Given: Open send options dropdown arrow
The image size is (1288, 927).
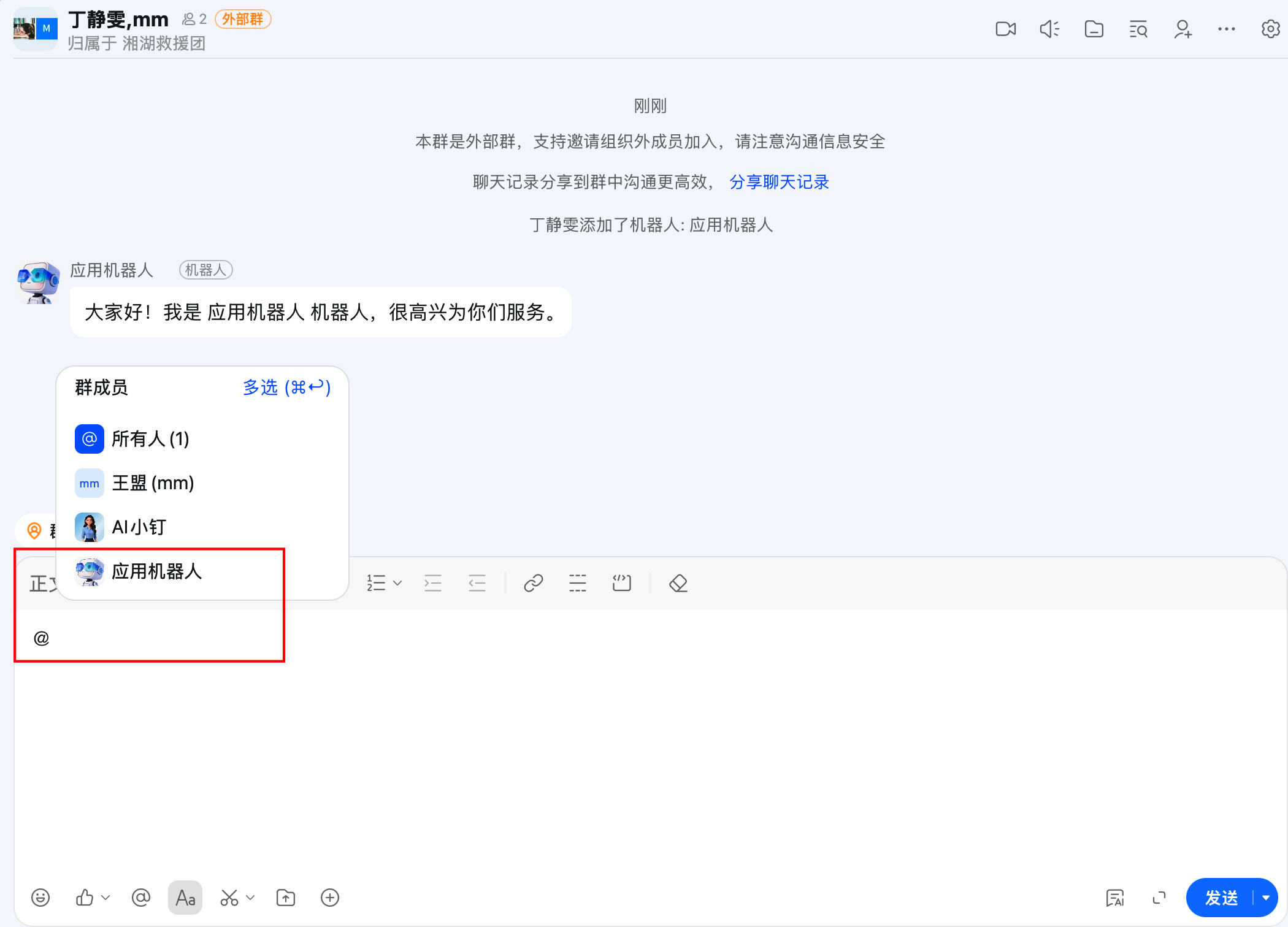Looking at the screenshot, I should coord(1266,898).
